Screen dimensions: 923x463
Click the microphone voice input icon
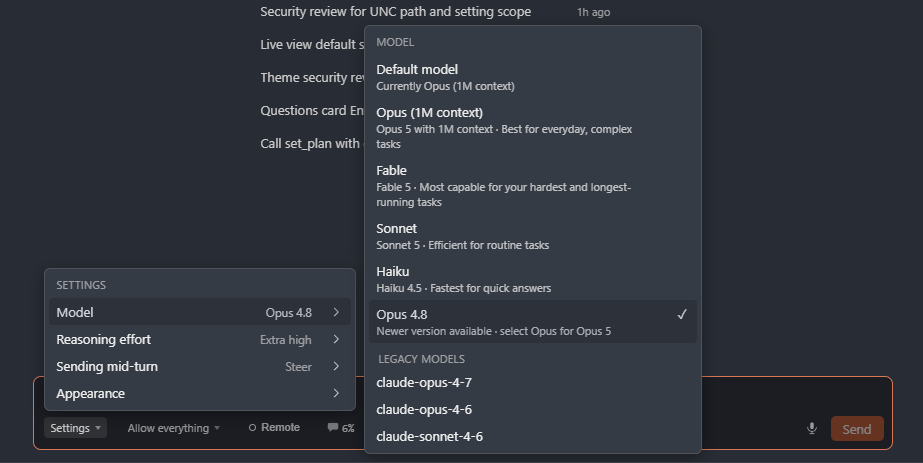811,428
